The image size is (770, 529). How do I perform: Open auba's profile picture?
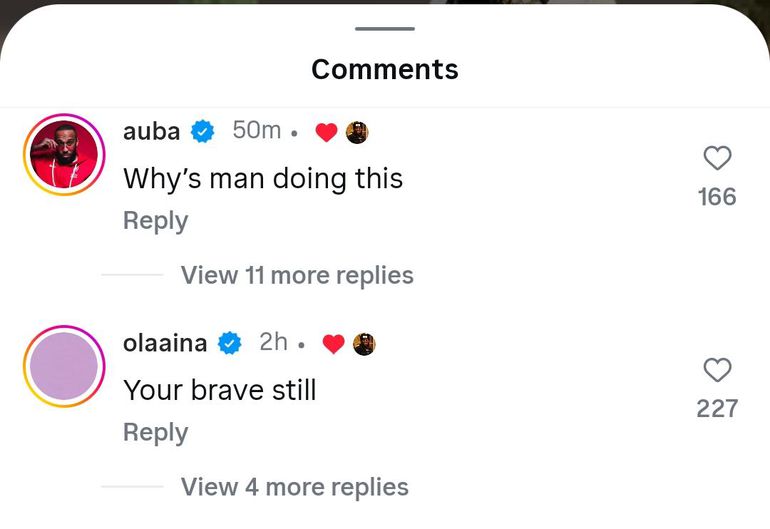(x=64, y=155)
